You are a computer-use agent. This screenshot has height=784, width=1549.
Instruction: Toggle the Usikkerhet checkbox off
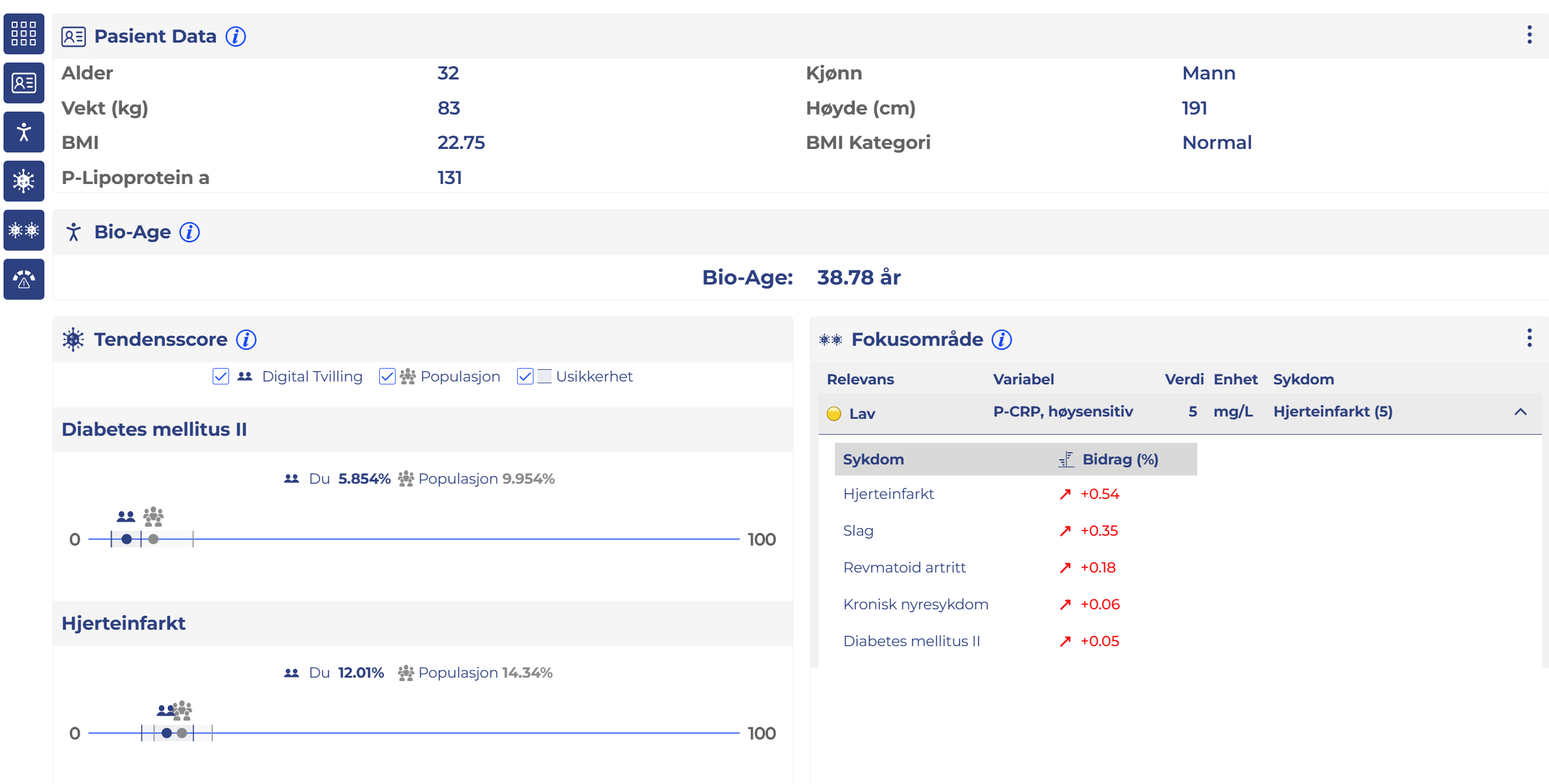524,376
